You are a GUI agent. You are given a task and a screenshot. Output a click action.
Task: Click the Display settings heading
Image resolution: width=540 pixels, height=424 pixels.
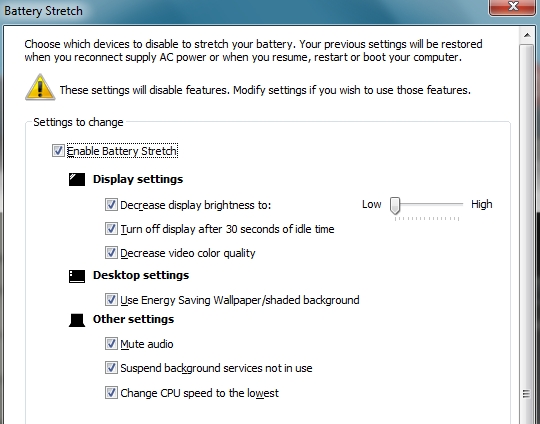138,179
